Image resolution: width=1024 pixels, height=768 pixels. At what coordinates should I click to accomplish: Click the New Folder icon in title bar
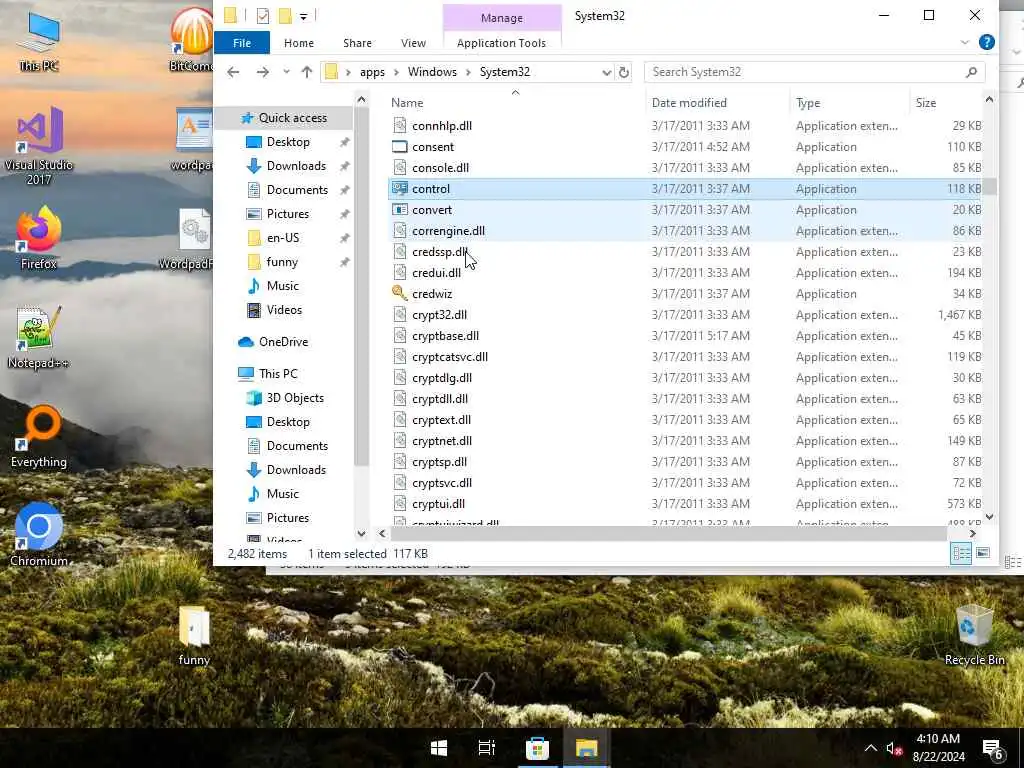pos(285,16)
